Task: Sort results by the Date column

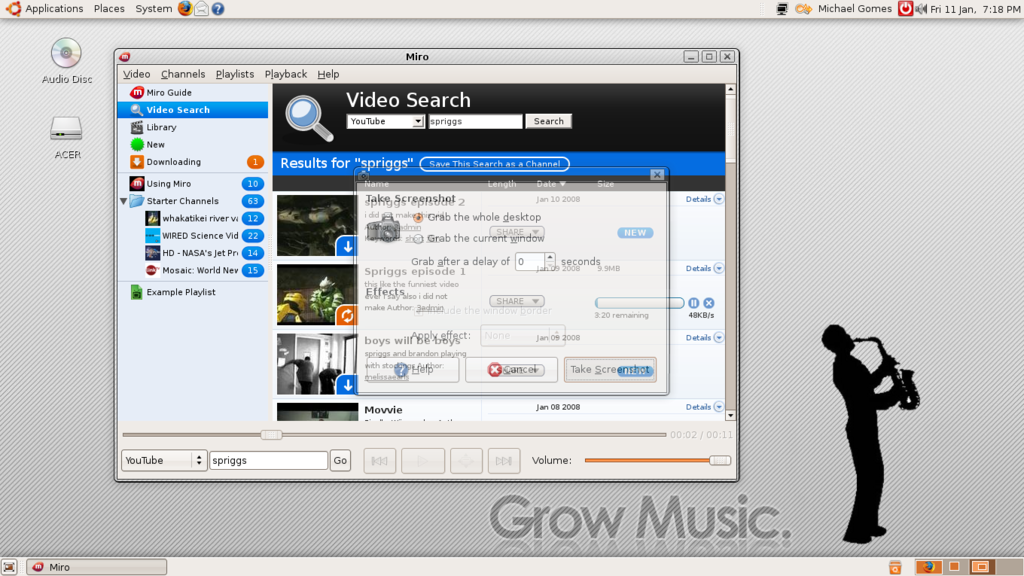Action: 551,184
